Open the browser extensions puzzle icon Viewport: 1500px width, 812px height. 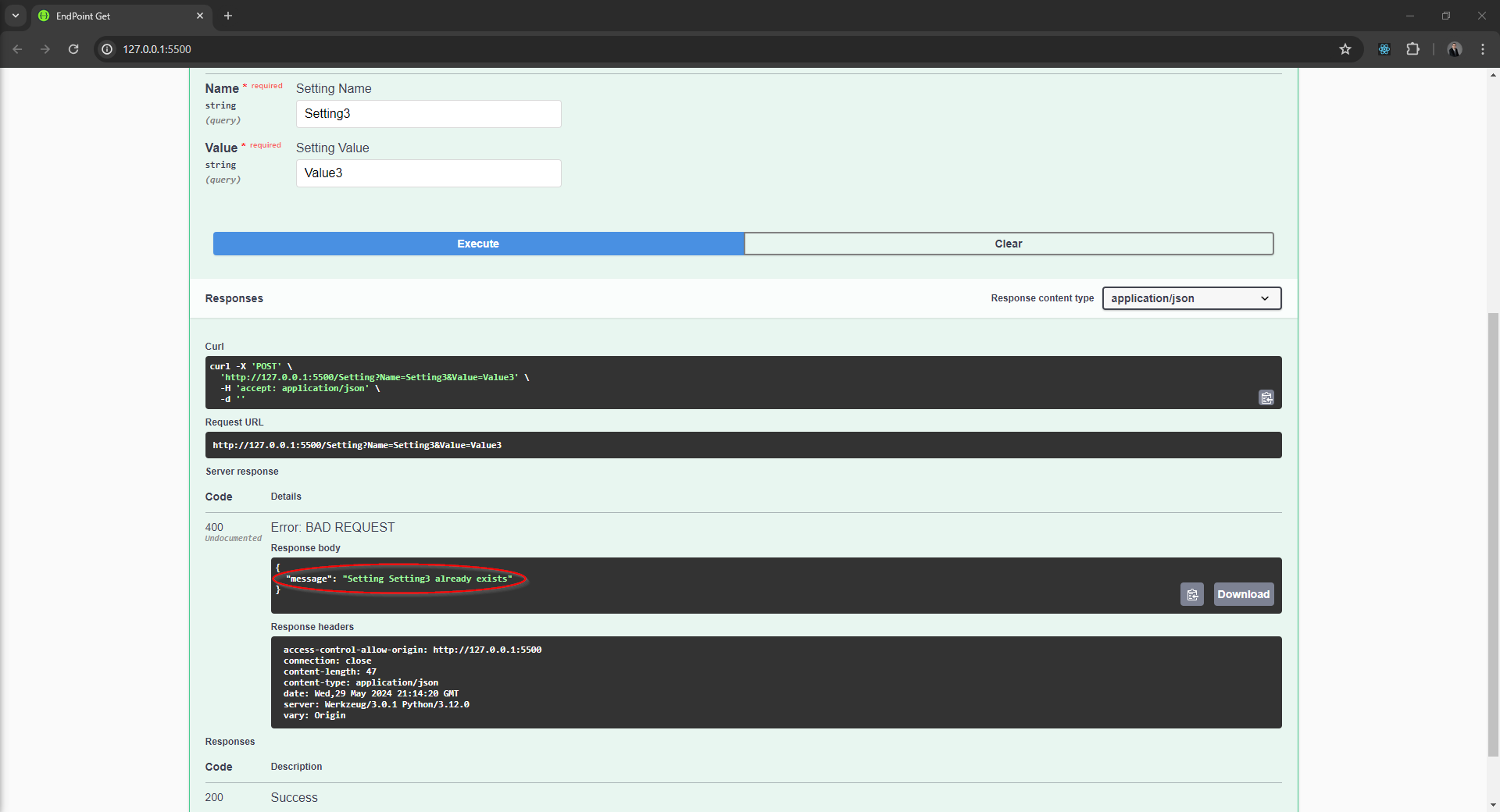(1412, 49)
